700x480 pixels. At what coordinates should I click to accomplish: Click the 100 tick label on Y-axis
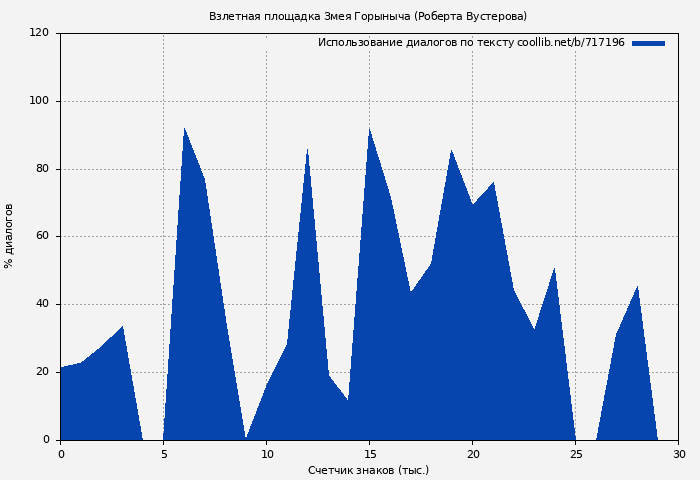pos(39,101)
